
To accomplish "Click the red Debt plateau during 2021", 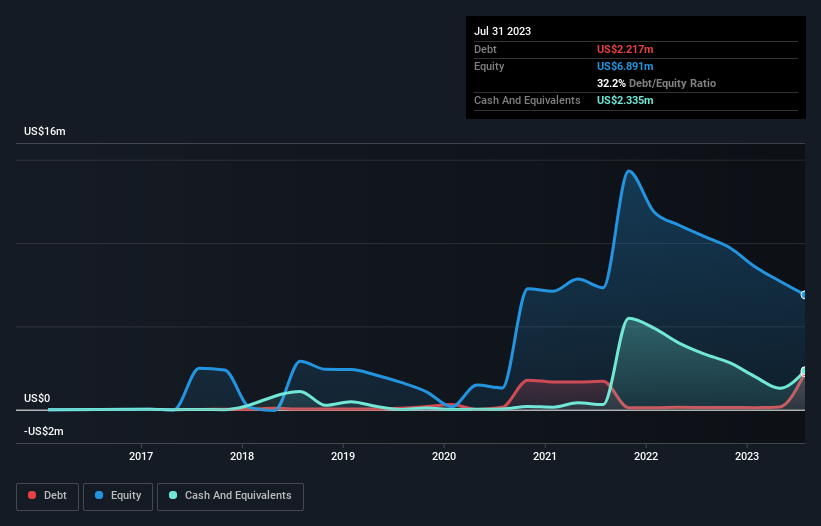I will 565,382.
